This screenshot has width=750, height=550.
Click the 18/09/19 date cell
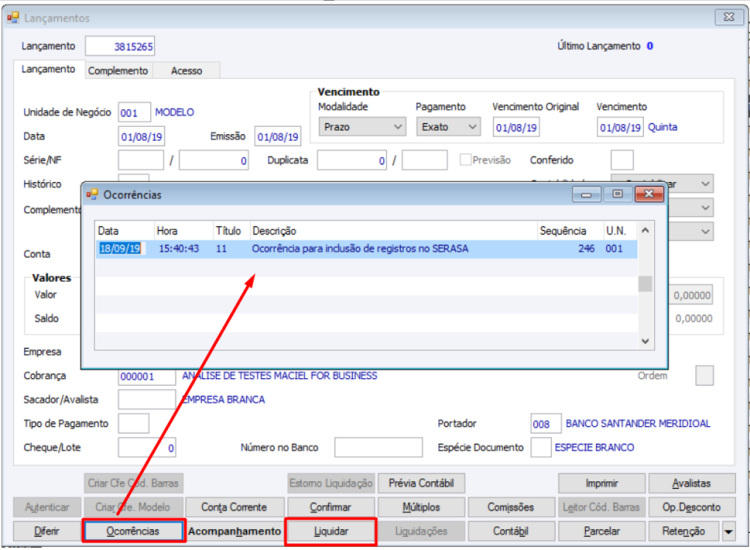pos(120,249)
